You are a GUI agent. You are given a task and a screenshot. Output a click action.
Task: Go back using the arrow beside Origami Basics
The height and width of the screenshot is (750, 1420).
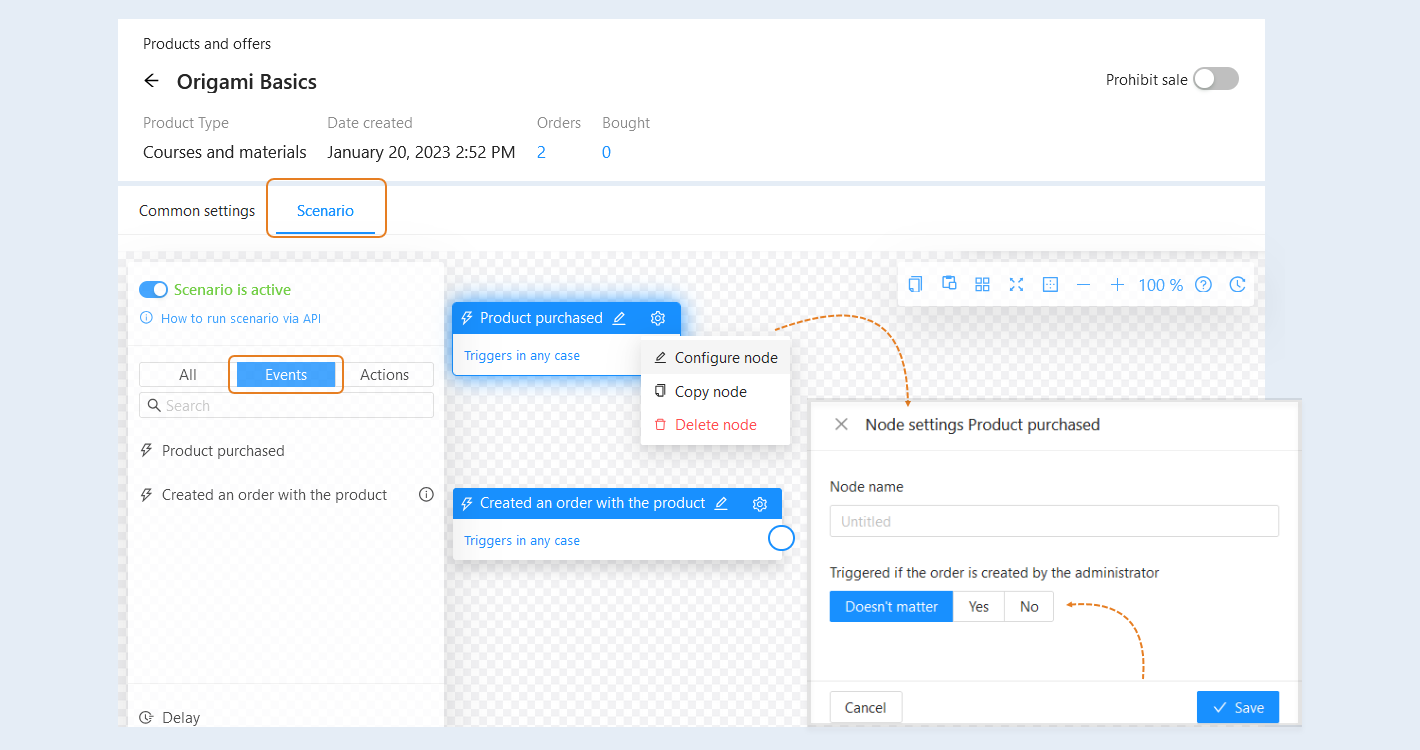(152, 81)
